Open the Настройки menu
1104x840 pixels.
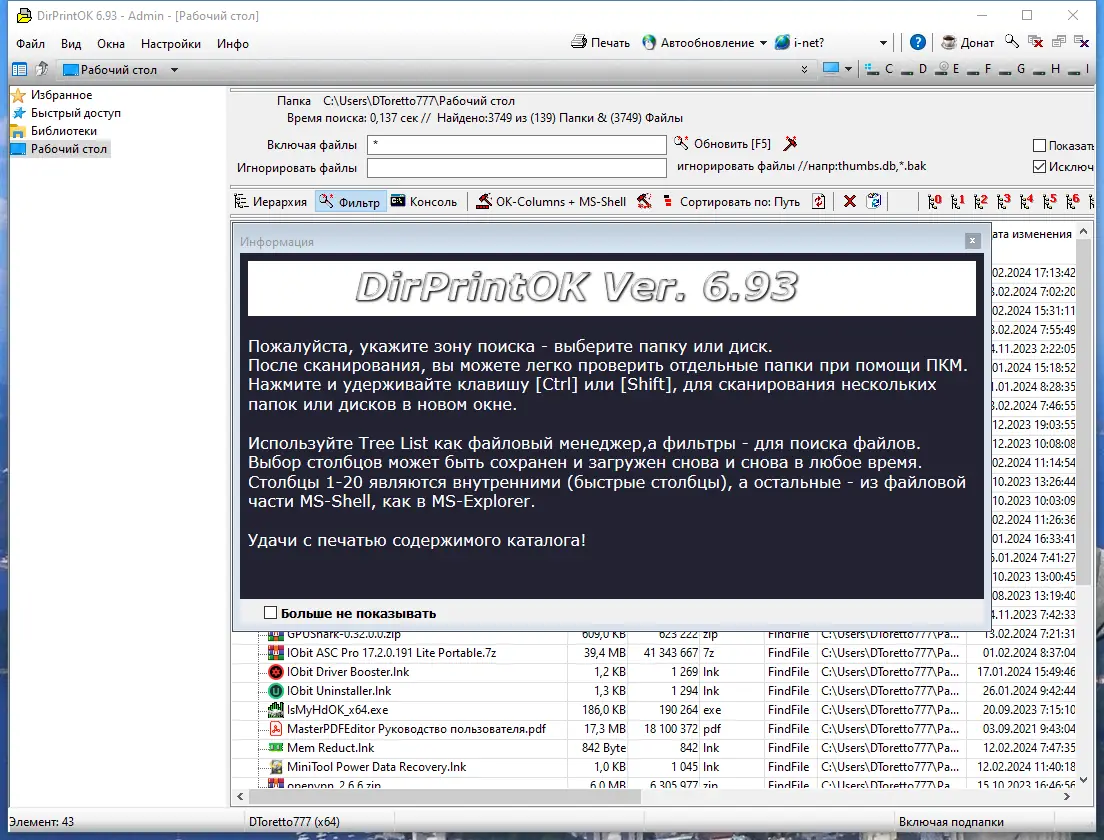170,44
